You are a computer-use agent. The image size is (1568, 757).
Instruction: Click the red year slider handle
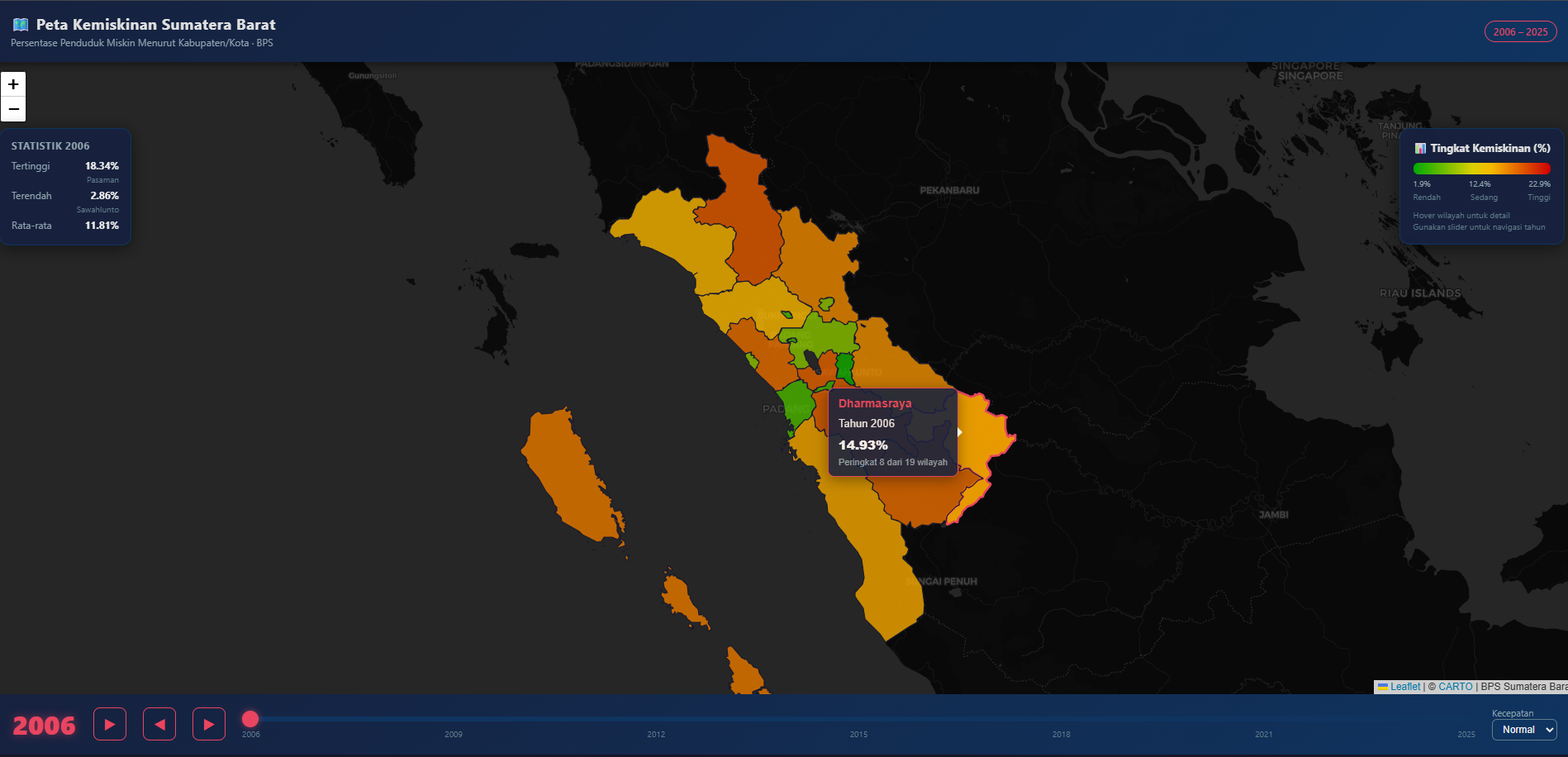(x=250, y=719)
